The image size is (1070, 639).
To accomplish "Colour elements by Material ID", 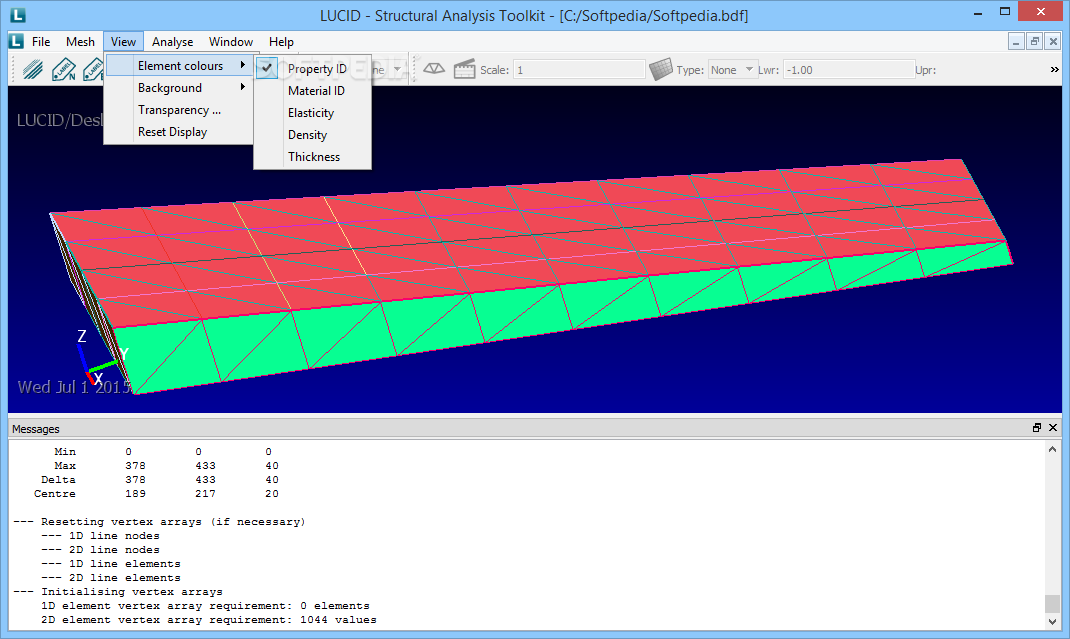I will click(x=313, y=91).
